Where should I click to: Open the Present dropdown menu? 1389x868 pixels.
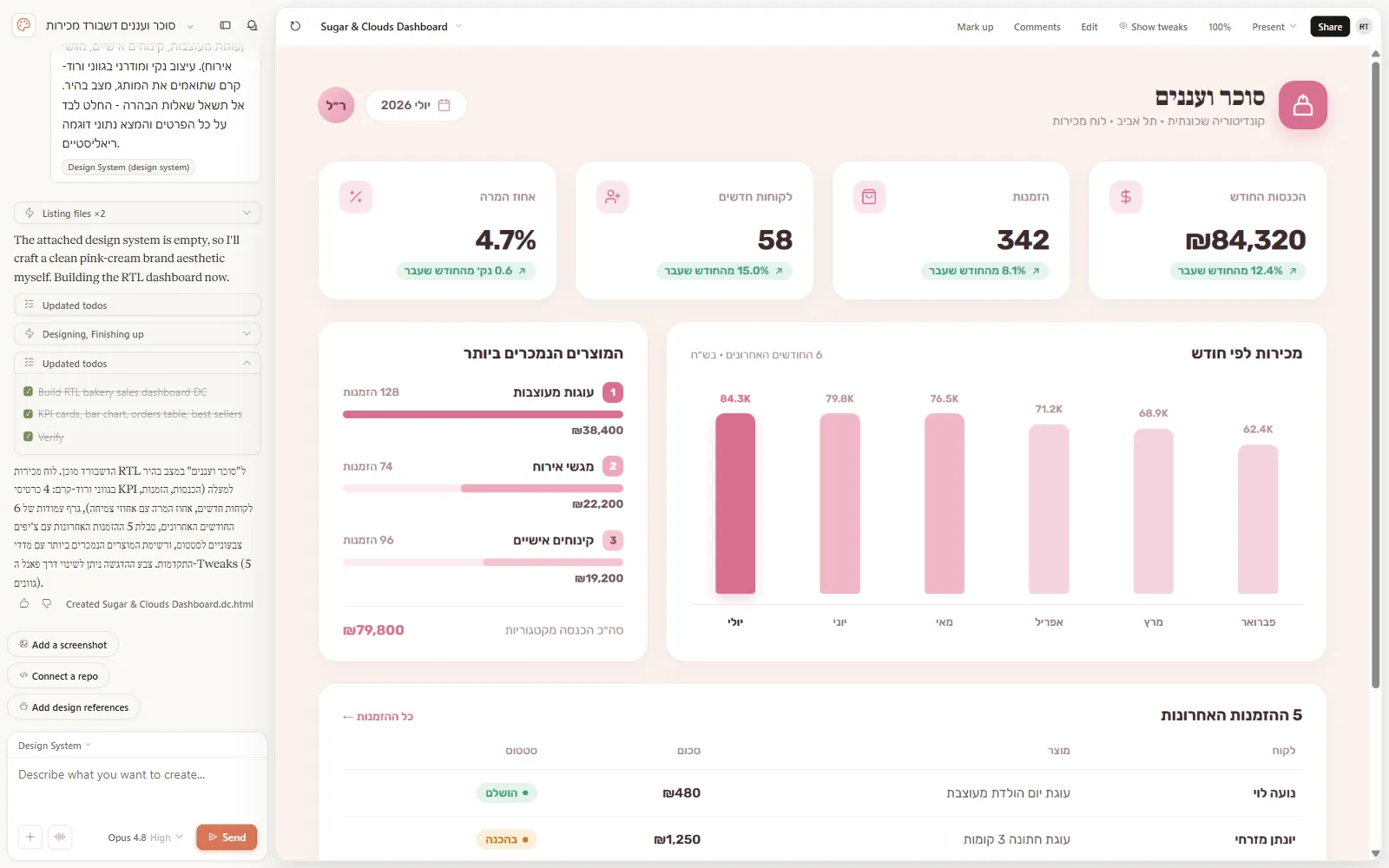[x=1274, y=27]
